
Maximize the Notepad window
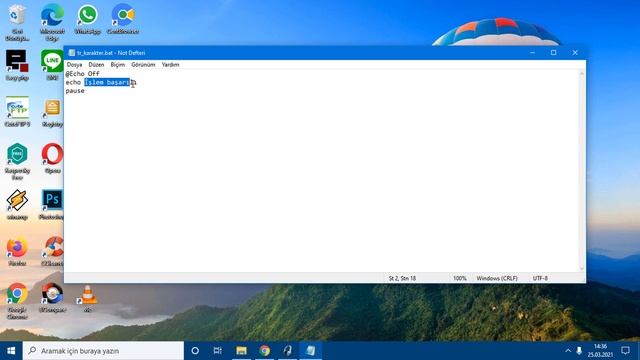(x=553, y=53)
